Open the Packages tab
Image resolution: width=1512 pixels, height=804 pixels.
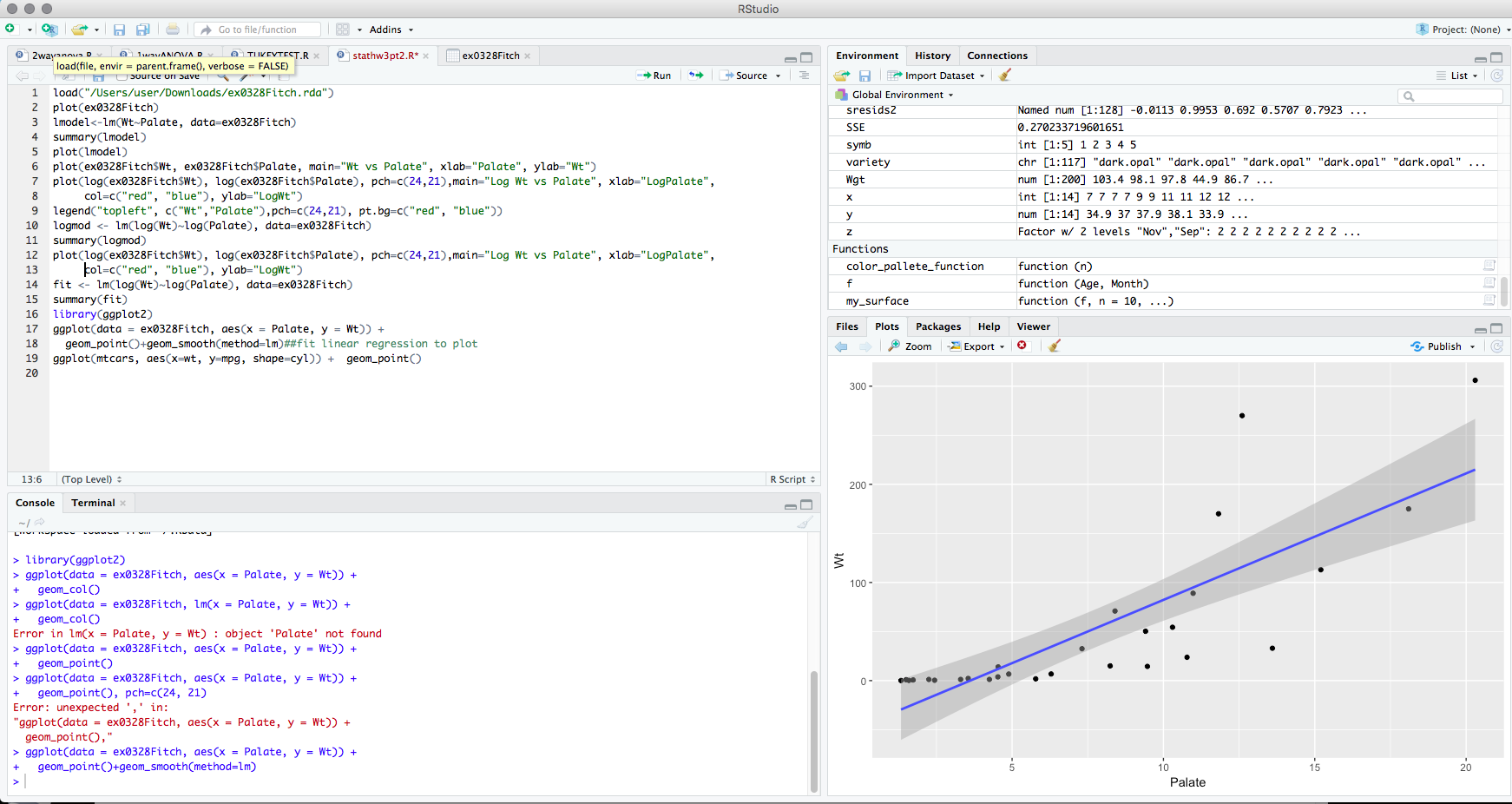click(x=938, y=326)
